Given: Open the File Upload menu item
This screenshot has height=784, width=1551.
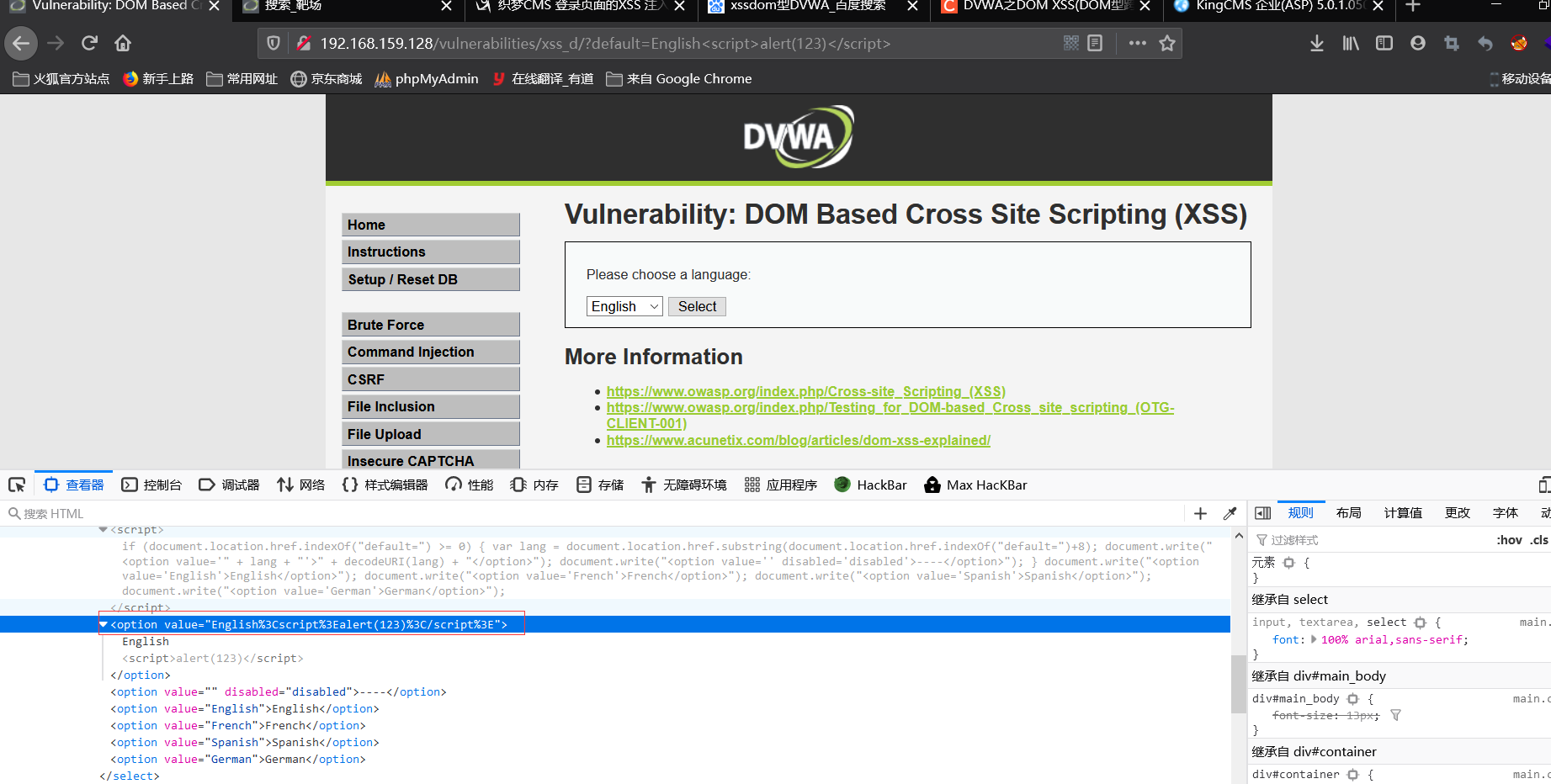Looking at the screenshot, I should pos(431,434).
